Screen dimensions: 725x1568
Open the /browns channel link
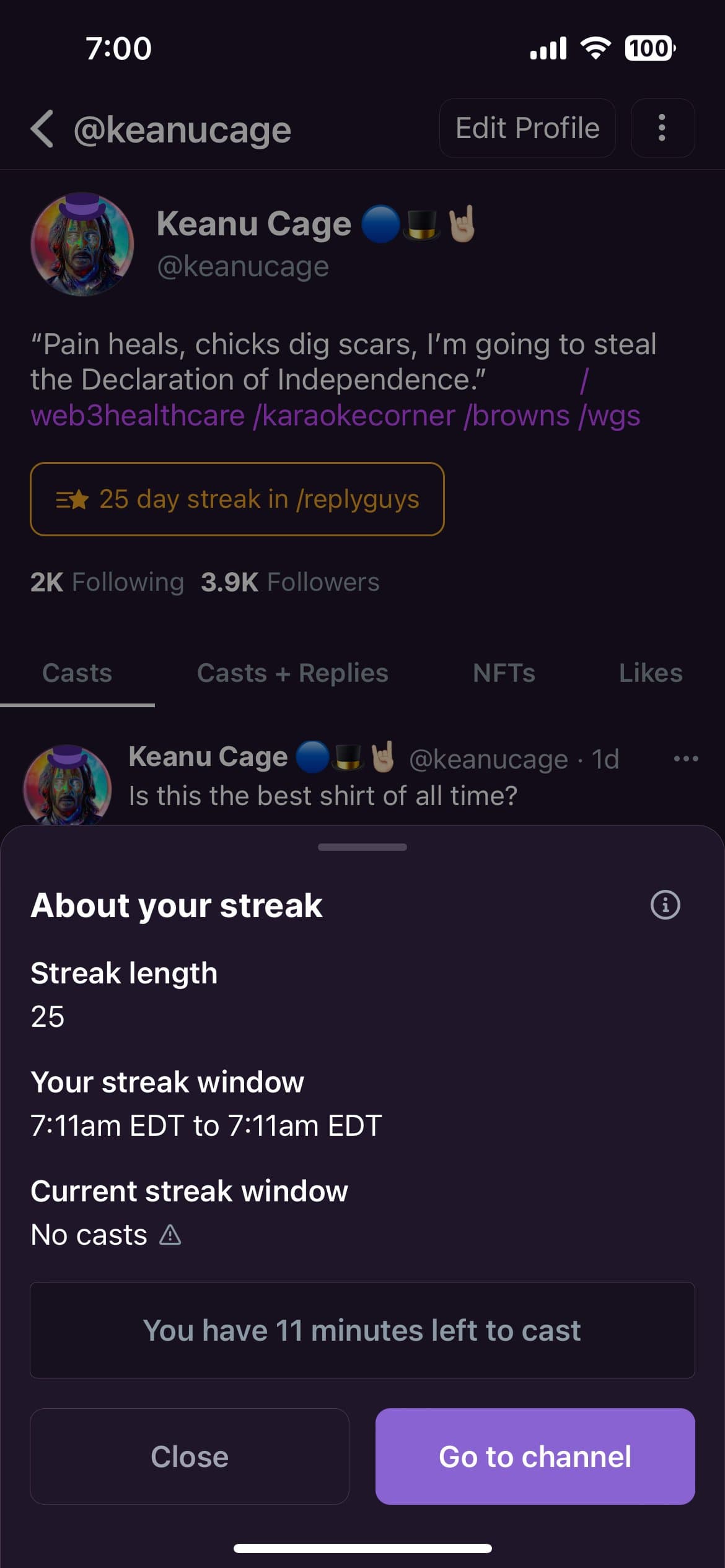[x=517, y=416]
